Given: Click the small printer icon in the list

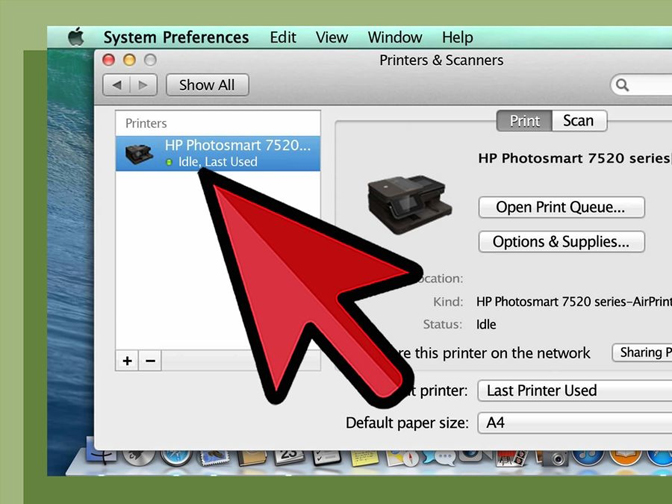Looking at the screenshot, I should [139, 153].
